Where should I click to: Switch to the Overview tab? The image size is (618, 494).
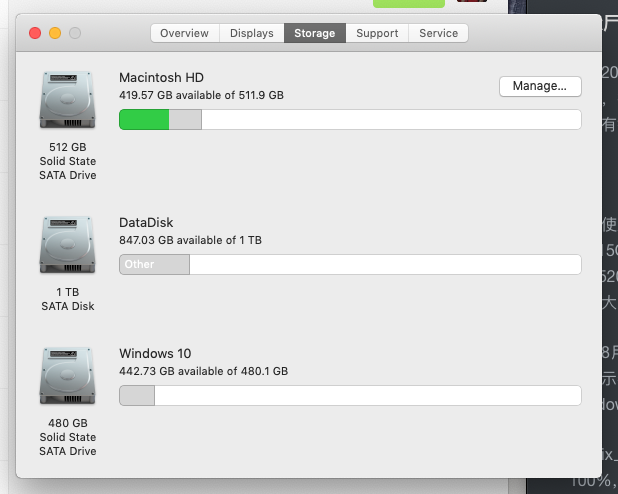184,33
